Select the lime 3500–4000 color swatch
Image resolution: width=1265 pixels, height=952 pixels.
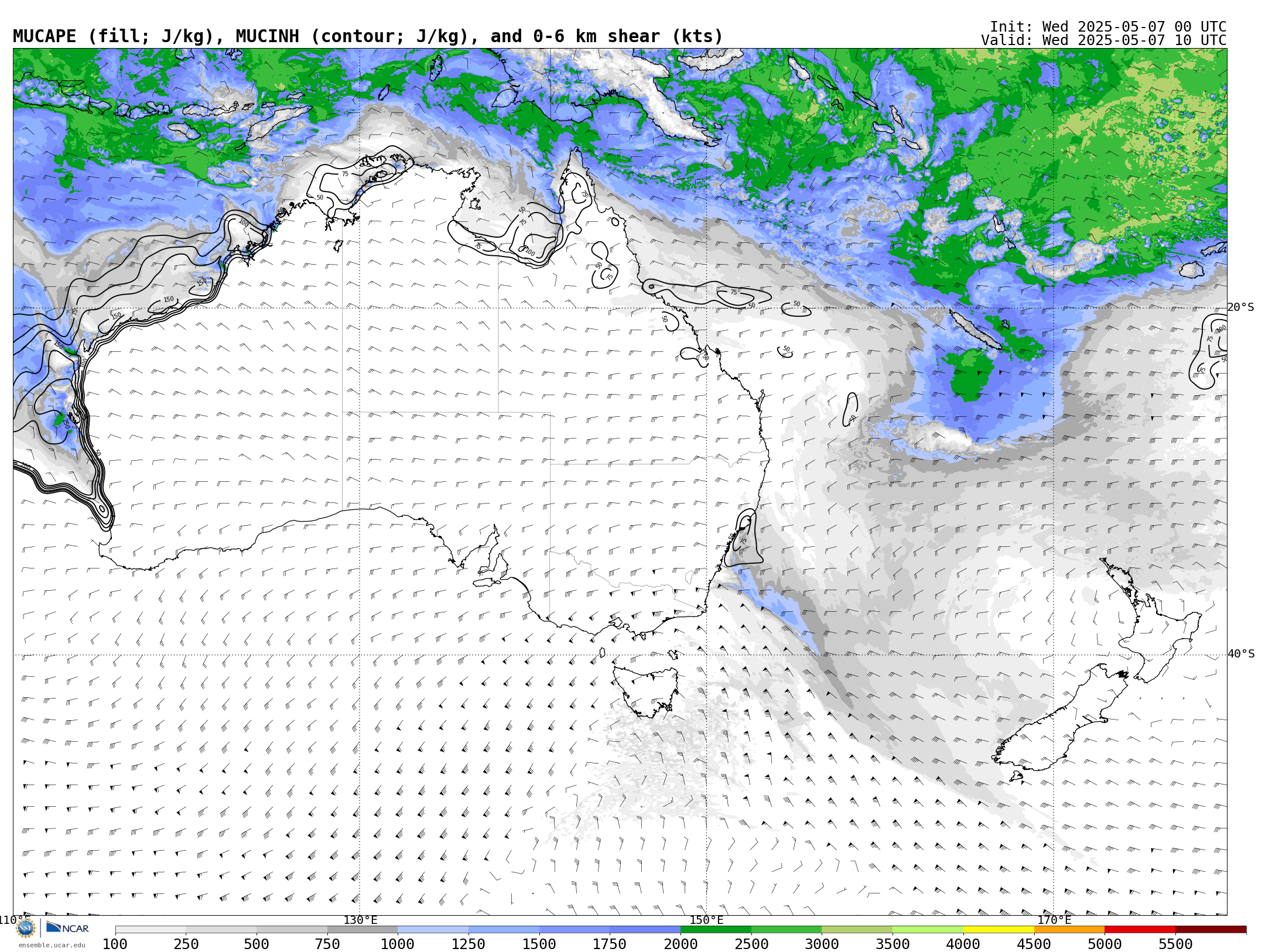tap(928, 930)
